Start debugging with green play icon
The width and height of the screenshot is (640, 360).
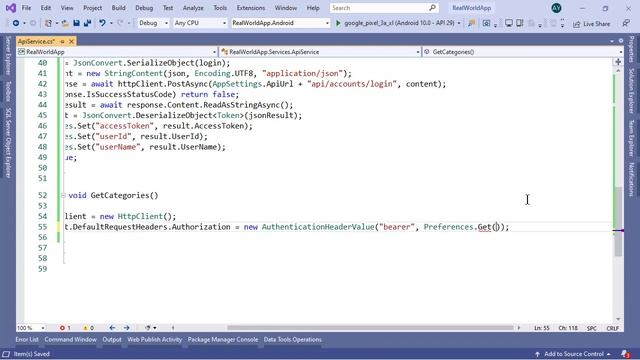338,23
